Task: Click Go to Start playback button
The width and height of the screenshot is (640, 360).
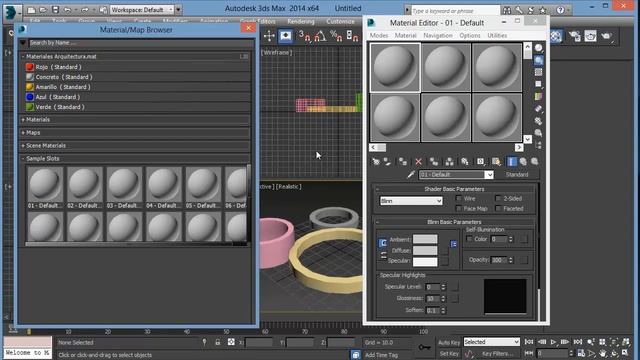Action: pyautogui.click(x=529, y=342)
